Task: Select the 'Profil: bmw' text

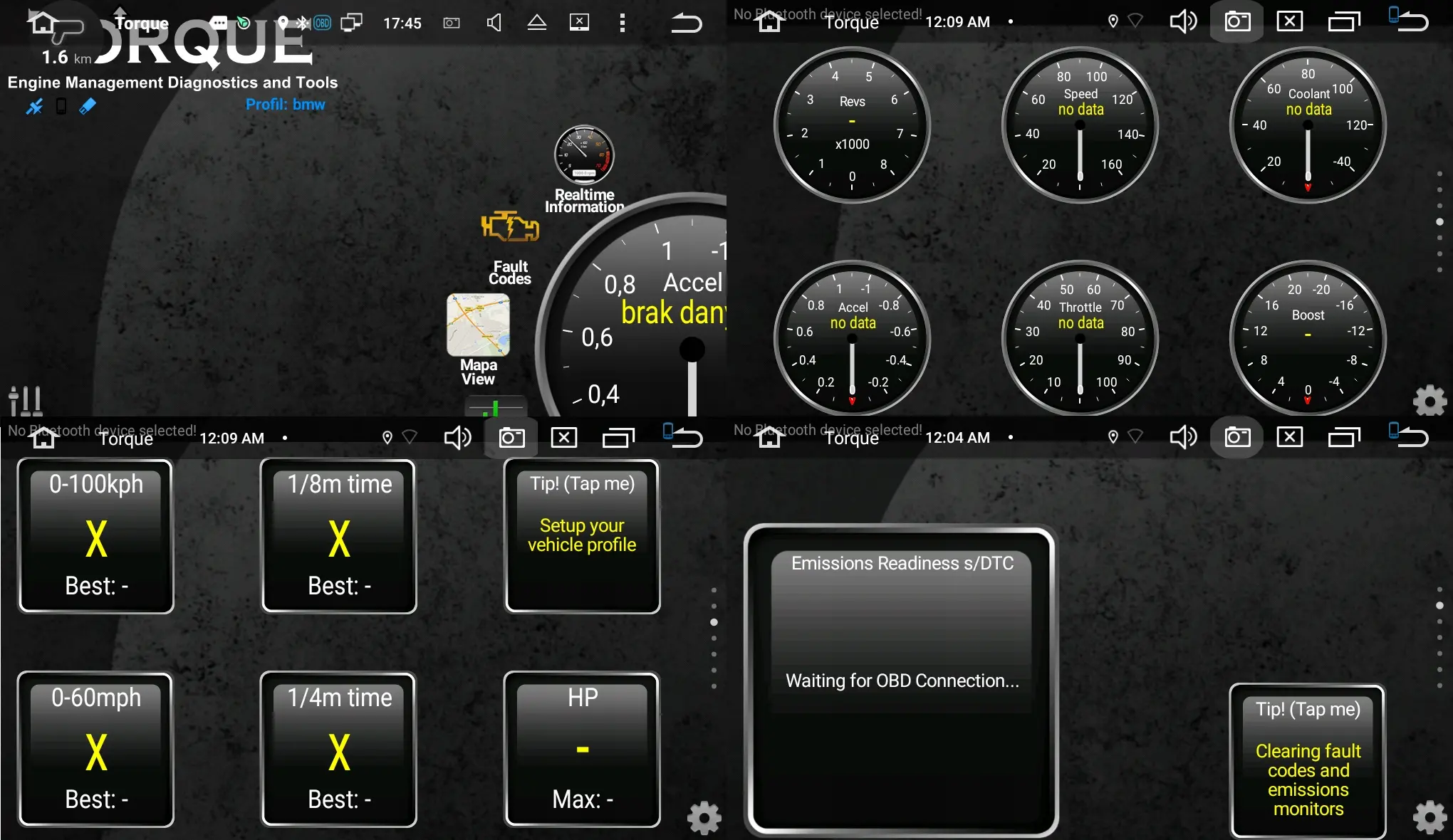Action: tap(285, 105)
